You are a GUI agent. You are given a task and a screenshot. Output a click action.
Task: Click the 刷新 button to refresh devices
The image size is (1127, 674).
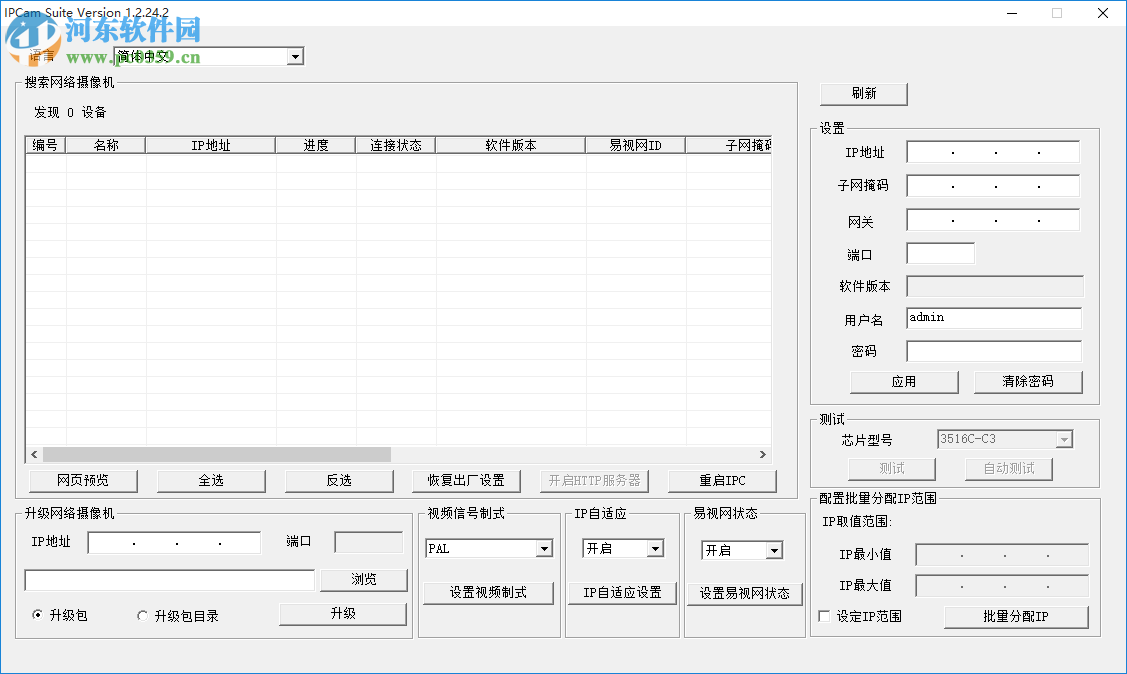tap(863, 93)
